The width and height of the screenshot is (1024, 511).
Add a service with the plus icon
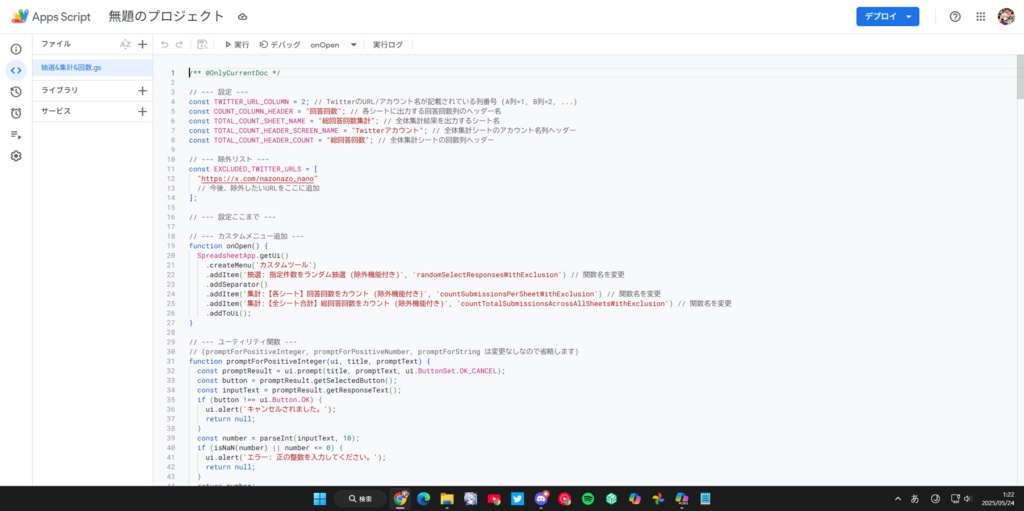142,112
